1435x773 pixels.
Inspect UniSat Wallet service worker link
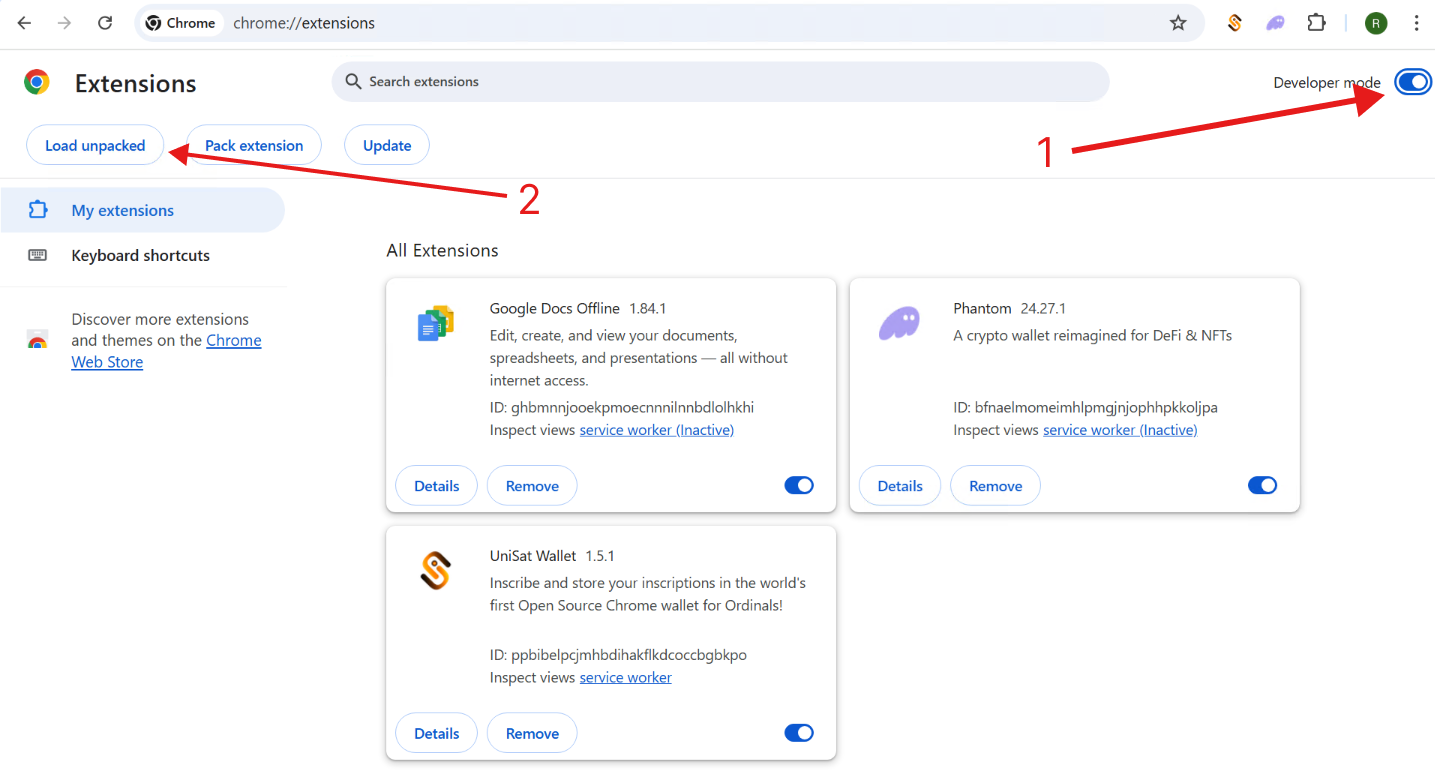625,677
